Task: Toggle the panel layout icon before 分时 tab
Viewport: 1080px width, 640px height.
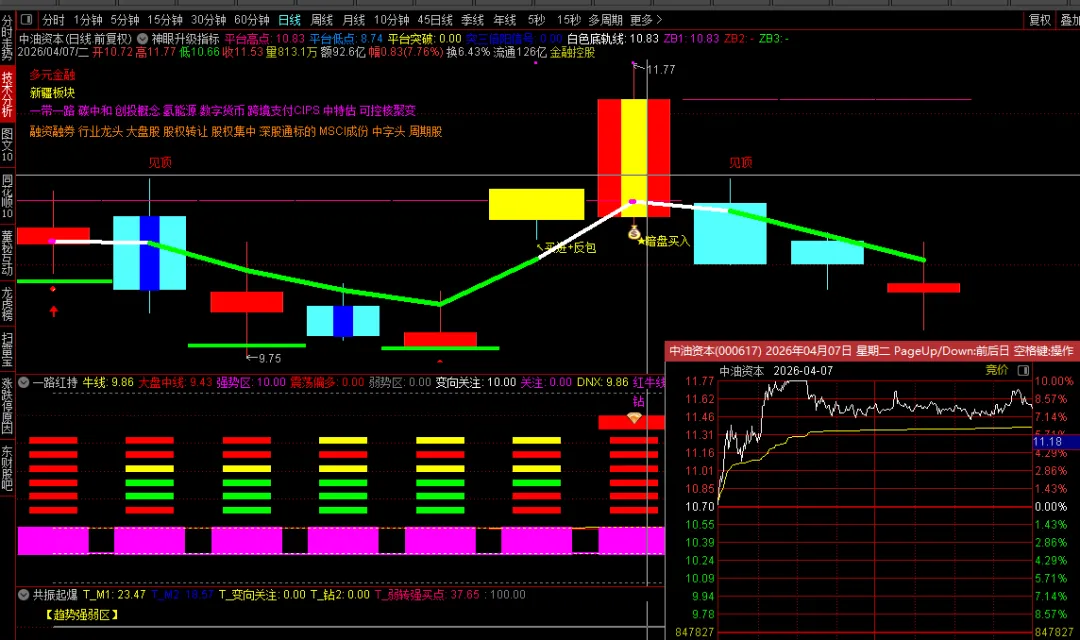Action: click(x=26, y=19)
